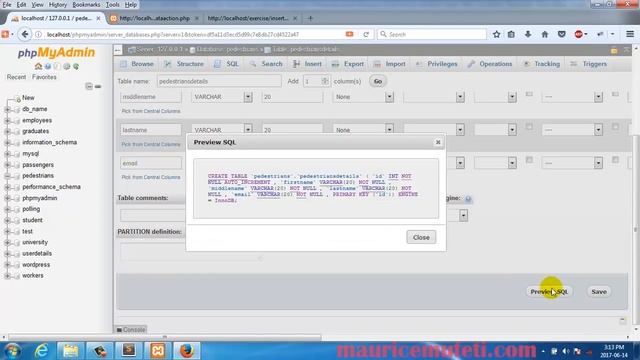Click the Go button to add columns
Image resolution: width=640 pixels, height=360 pixels.
(378, 81)
